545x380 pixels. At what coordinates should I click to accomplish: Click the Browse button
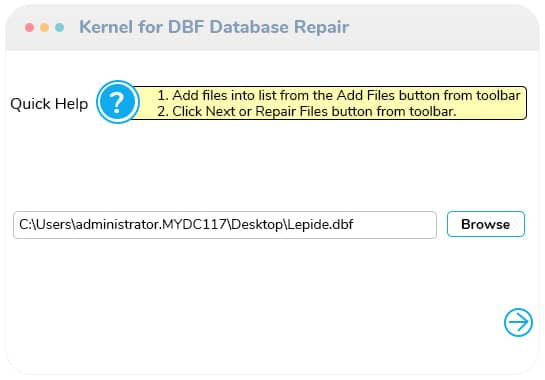486,224
